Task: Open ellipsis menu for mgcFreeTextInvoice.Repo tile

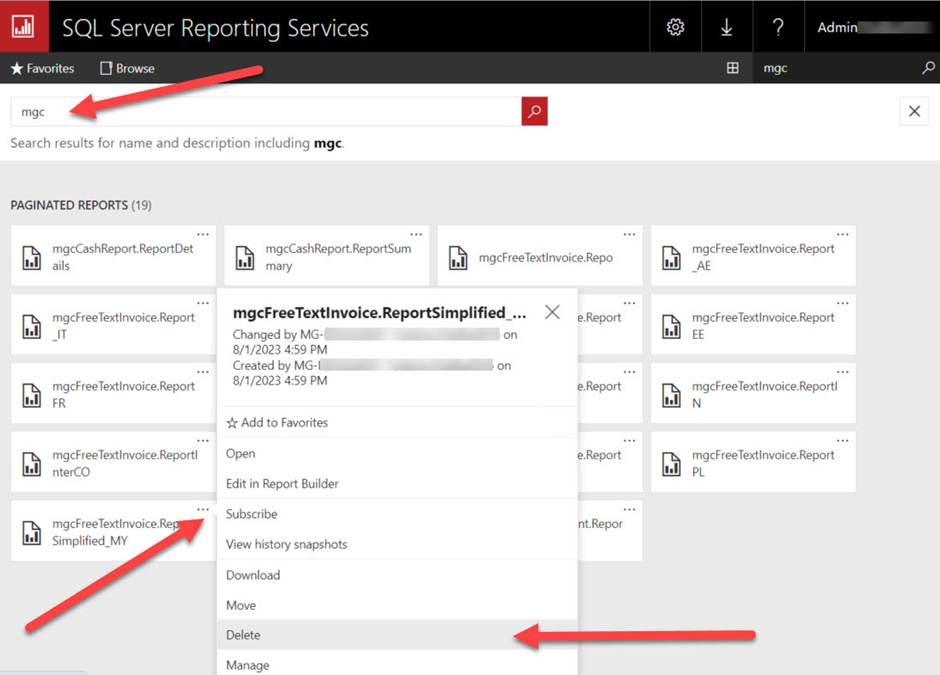Action: 629,234
